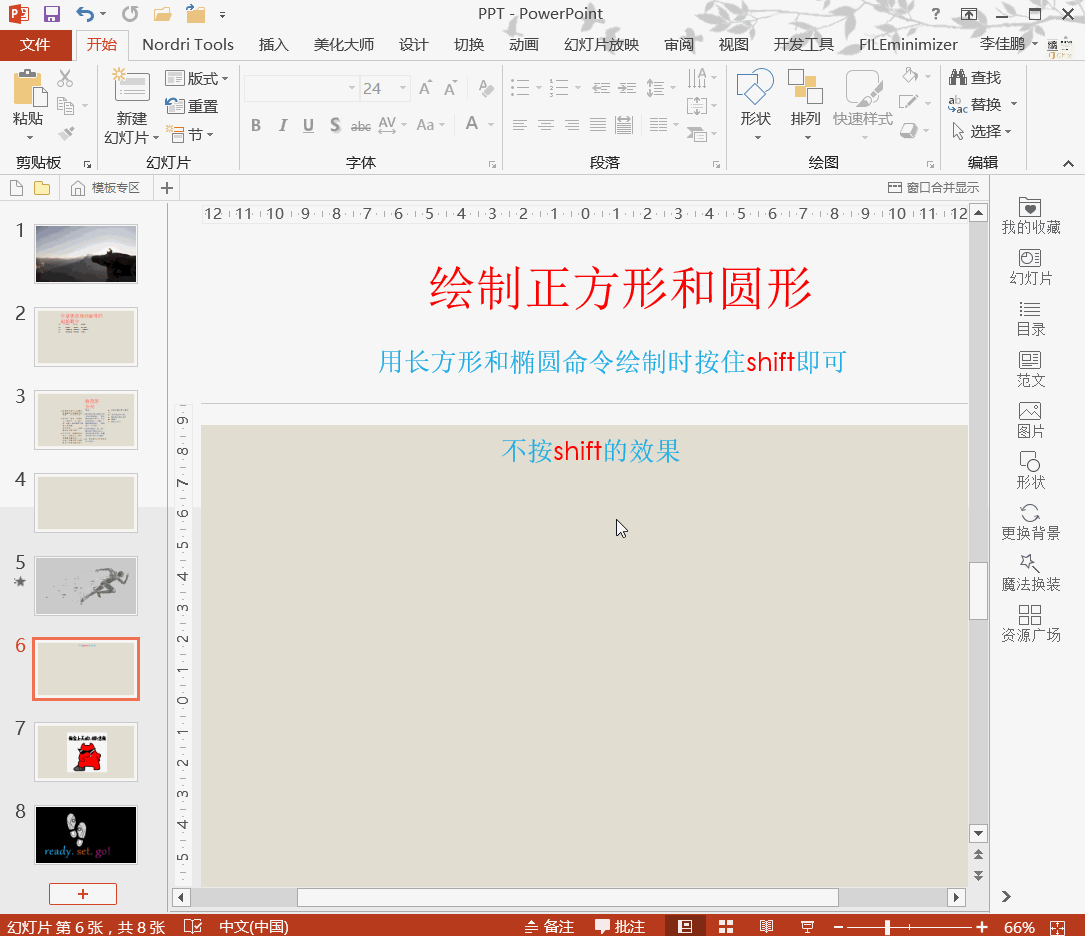Click the Format Painter brush icon

click(x=66, y=133)
